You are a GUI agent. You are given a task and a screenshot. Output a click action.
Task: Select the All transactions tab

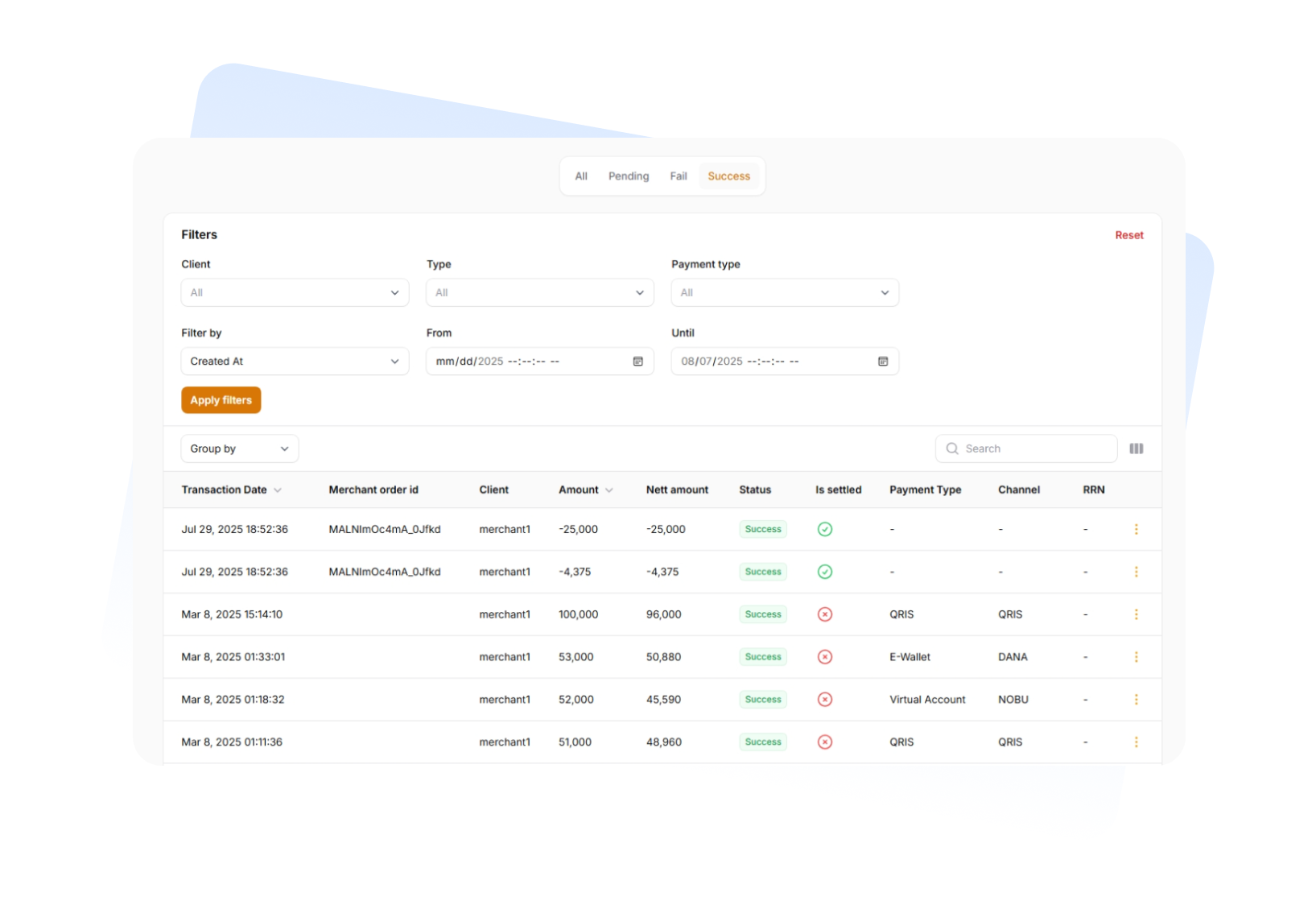click(x=581, y=176)
